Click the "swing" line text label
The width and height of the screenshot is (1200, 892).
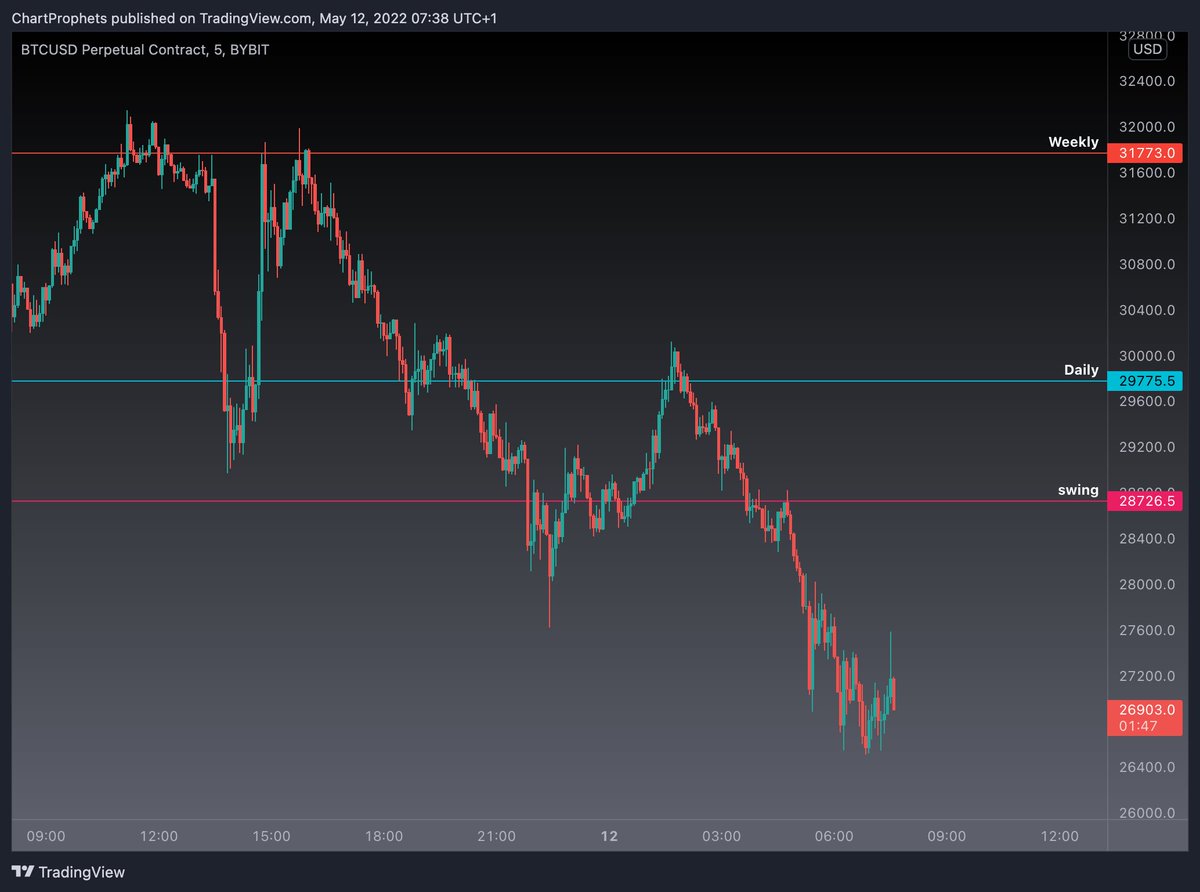tap(1078, 490)
